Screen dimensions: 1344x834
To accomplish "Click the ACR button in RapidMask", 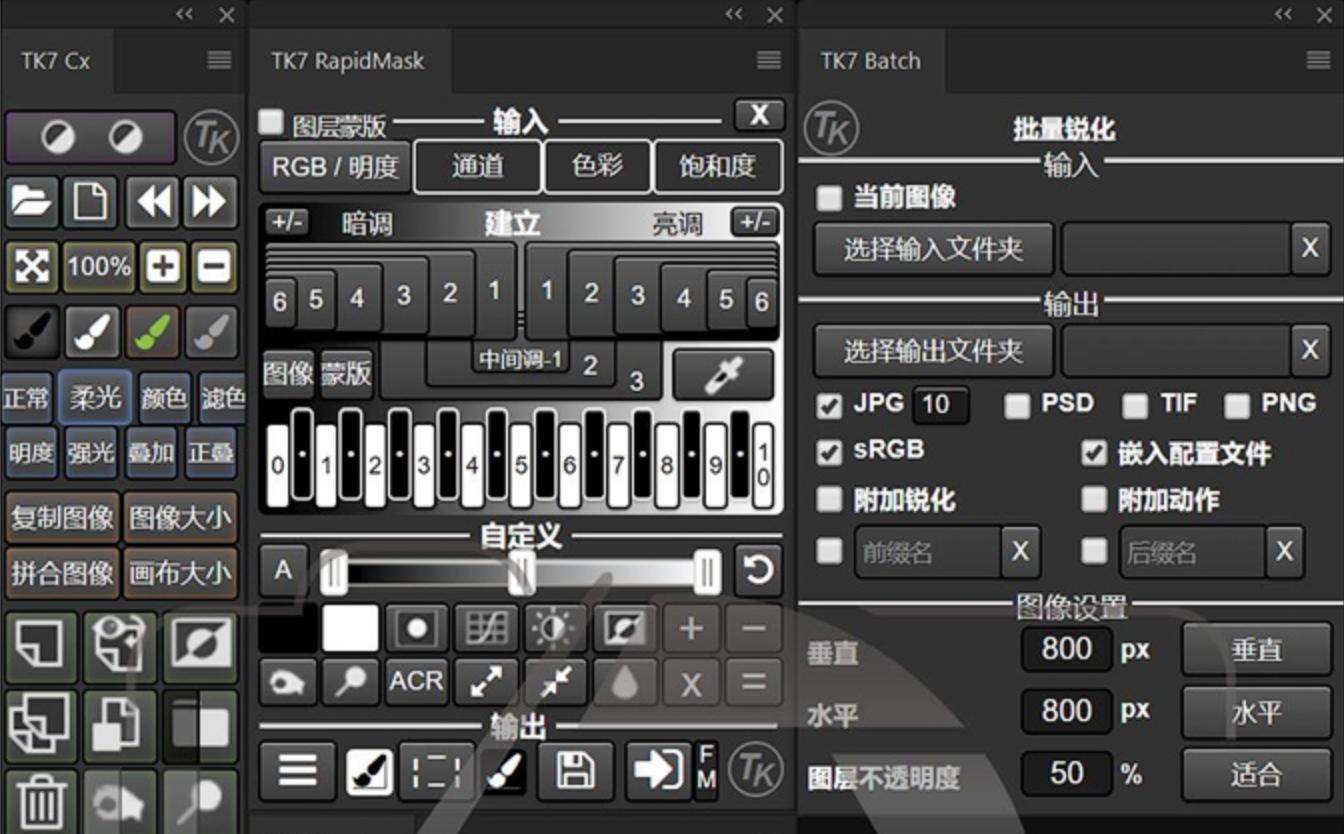I will [416, 682].
